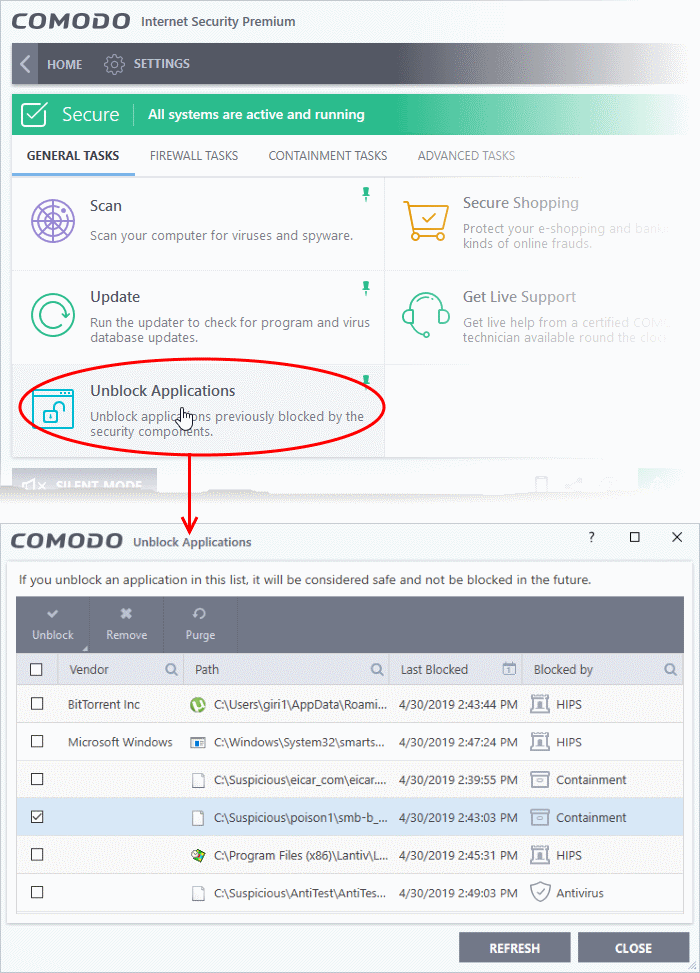This screenshot has width=700, height=973.
Task: Open the Secure Shopping tile
Action: click(x=534, y=223)
